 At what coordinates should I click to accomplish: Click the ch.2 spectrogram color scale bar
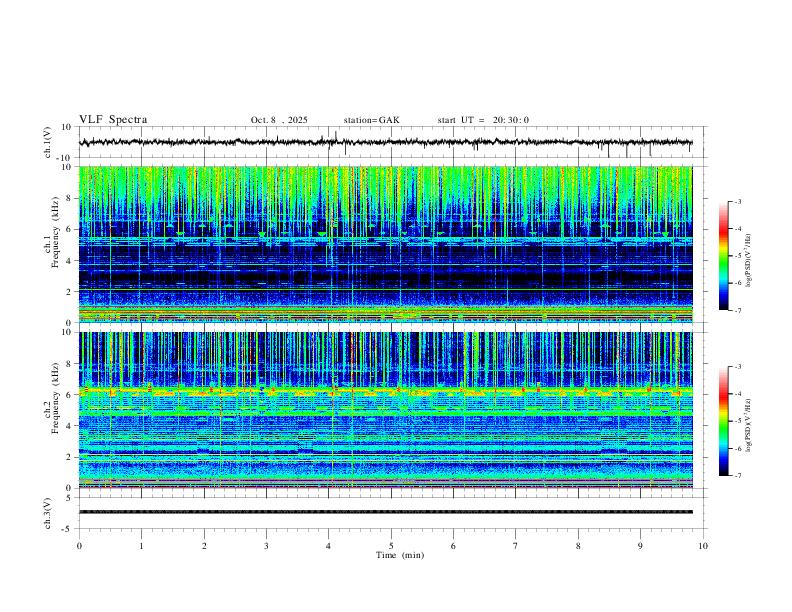tap(723, 421)
